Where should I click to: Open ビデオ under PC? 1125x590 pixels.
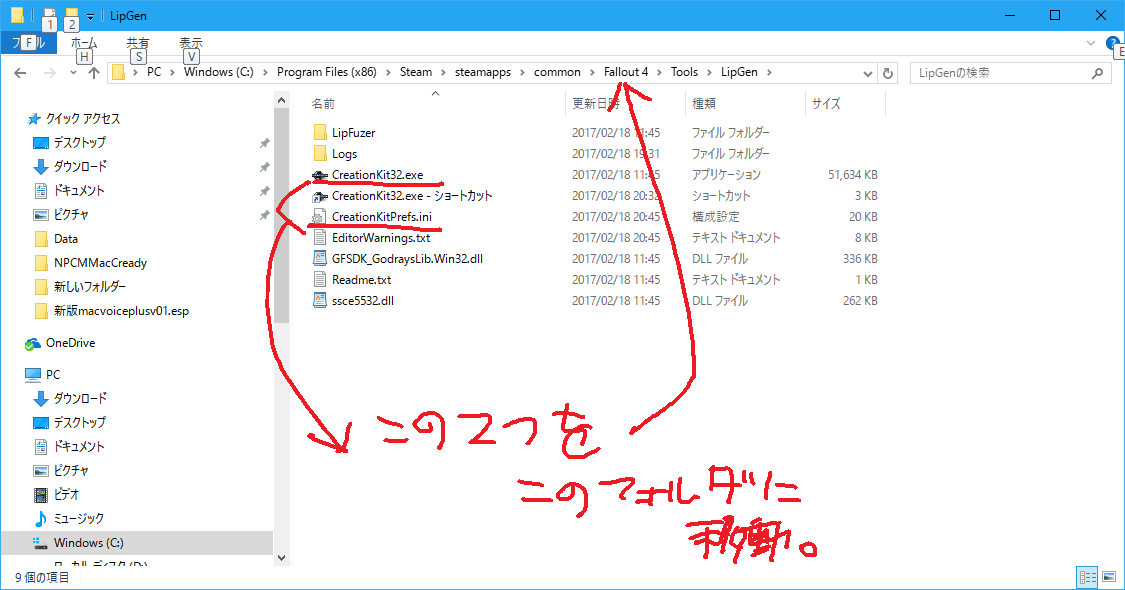[x=66, y=495]
